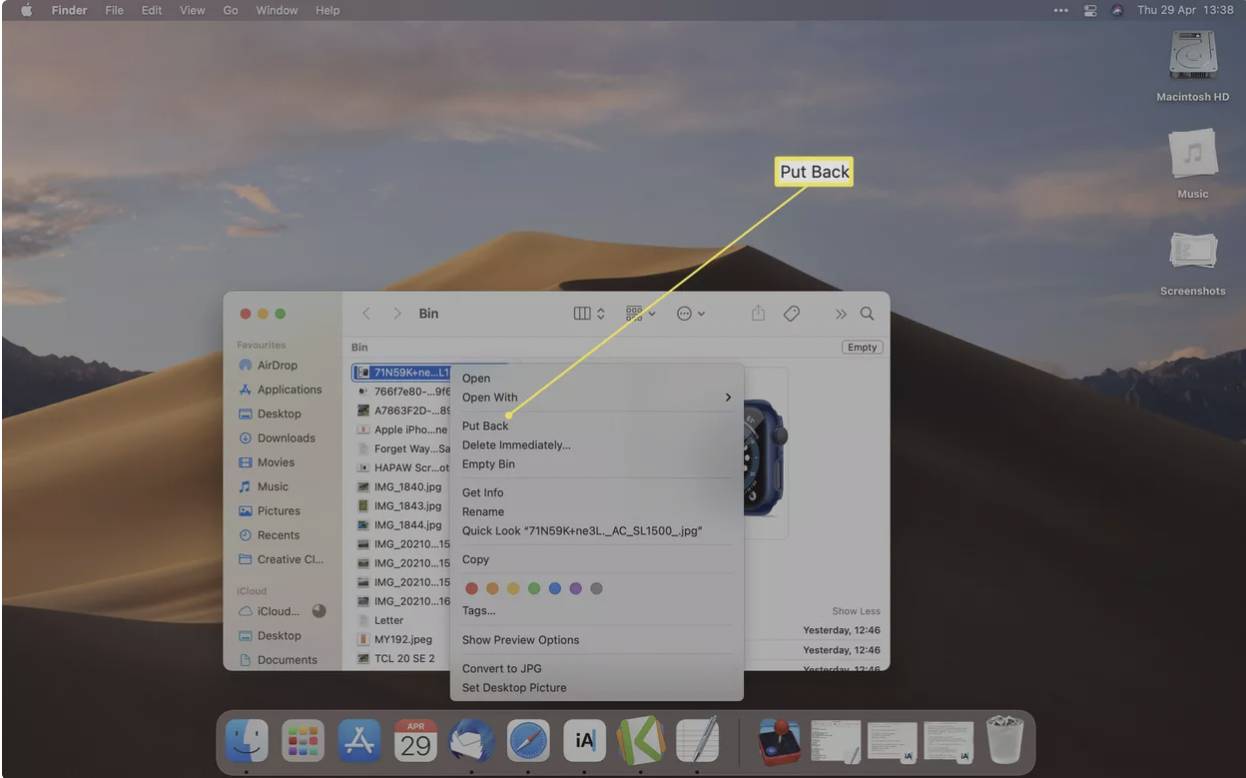Open Launchpad from the Dock

click(x=302, y=741)
